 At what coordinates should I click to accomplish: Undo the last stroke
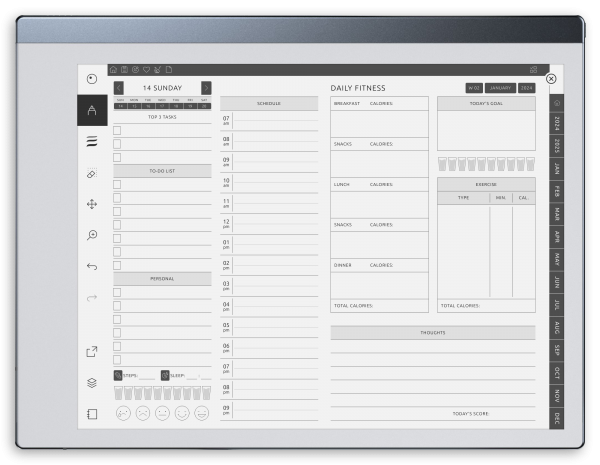[x=92, y=266]
